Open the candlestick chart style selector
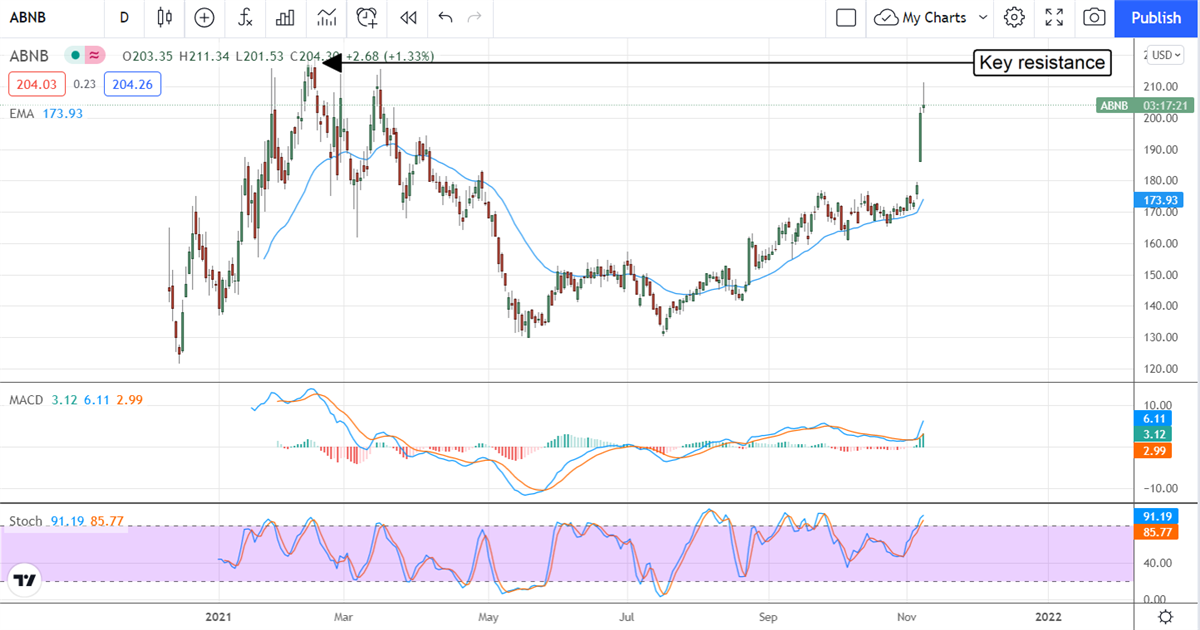The width and height of the screenshot is (1200, 630). 165,17
